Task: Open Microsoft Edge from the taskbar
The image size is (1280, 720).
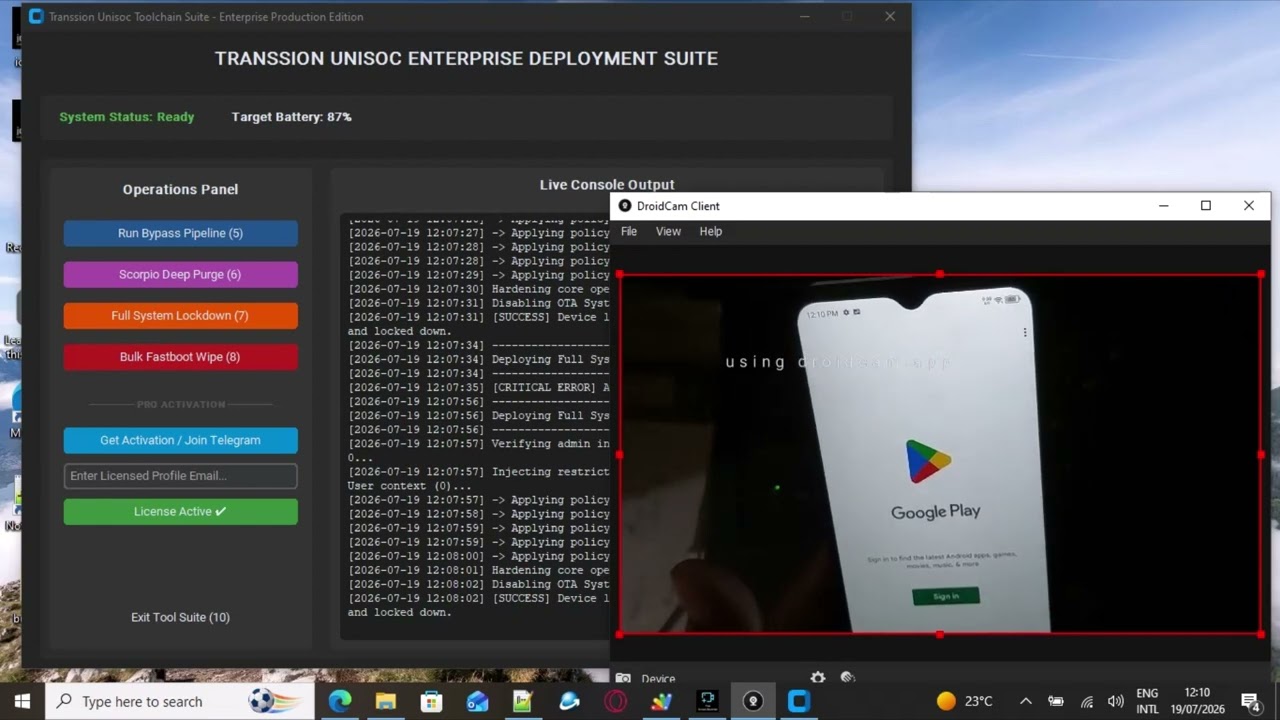Action: [x=340, y=701]
